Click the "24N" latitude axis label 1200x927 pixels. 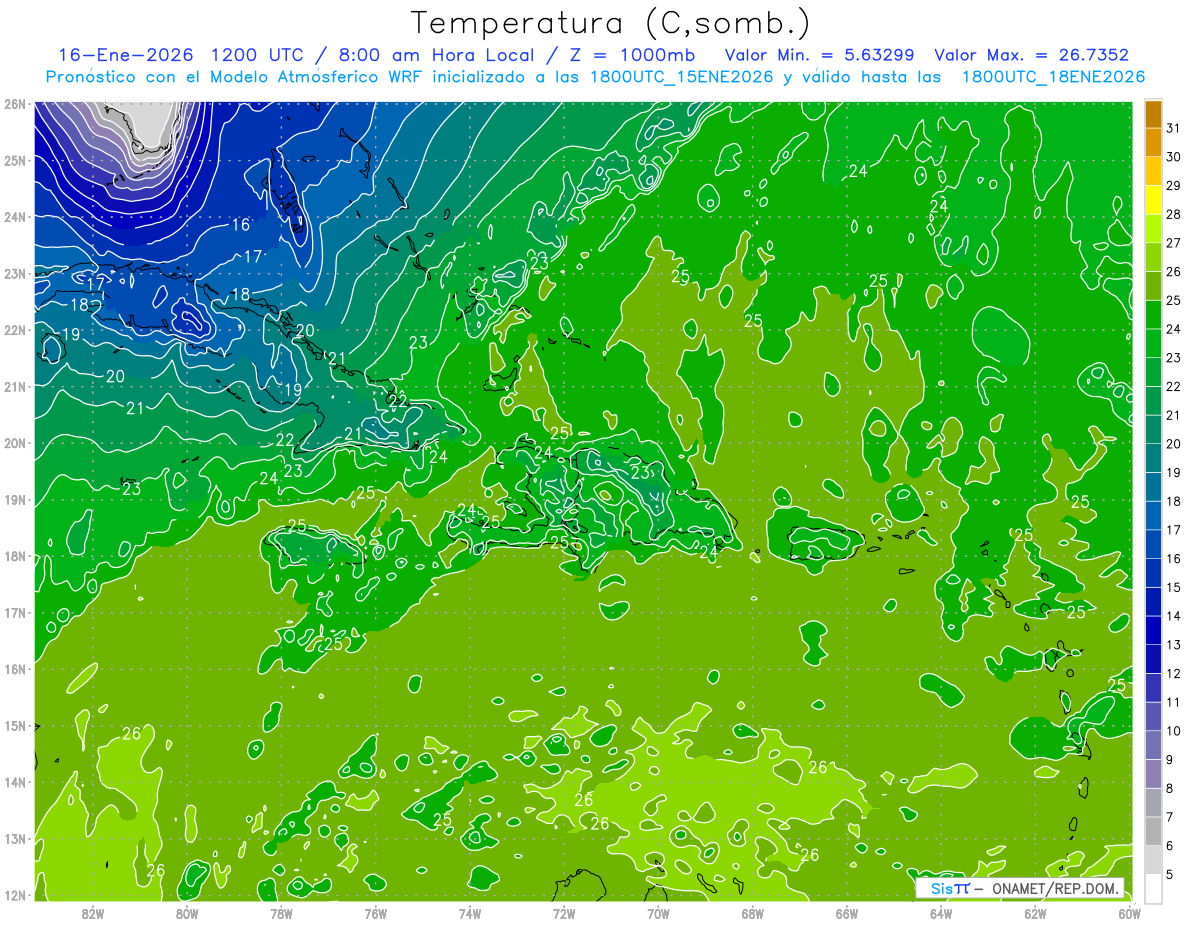(x=15, y=217)
